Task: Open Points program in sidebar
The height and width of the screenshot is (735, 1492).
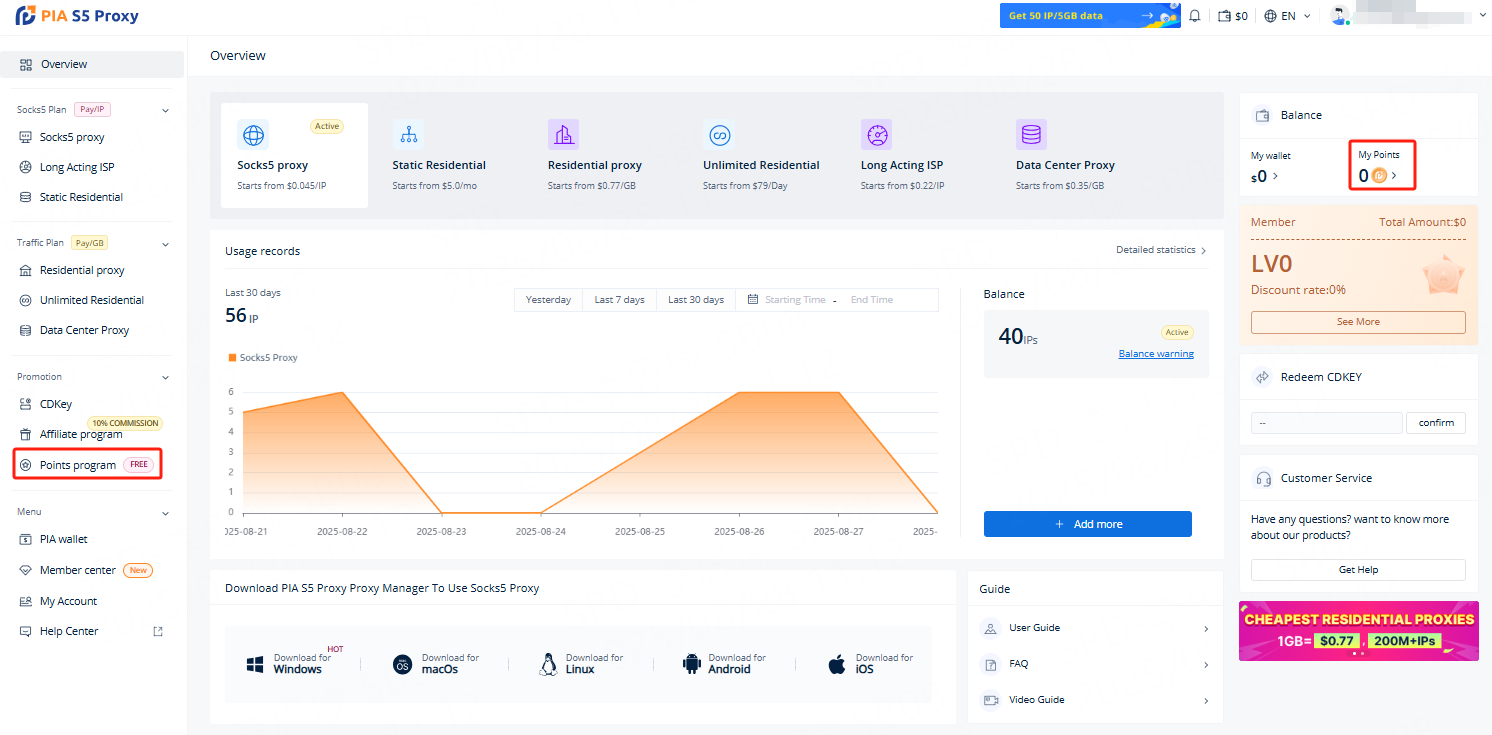Action: click(x=78, y=465)
